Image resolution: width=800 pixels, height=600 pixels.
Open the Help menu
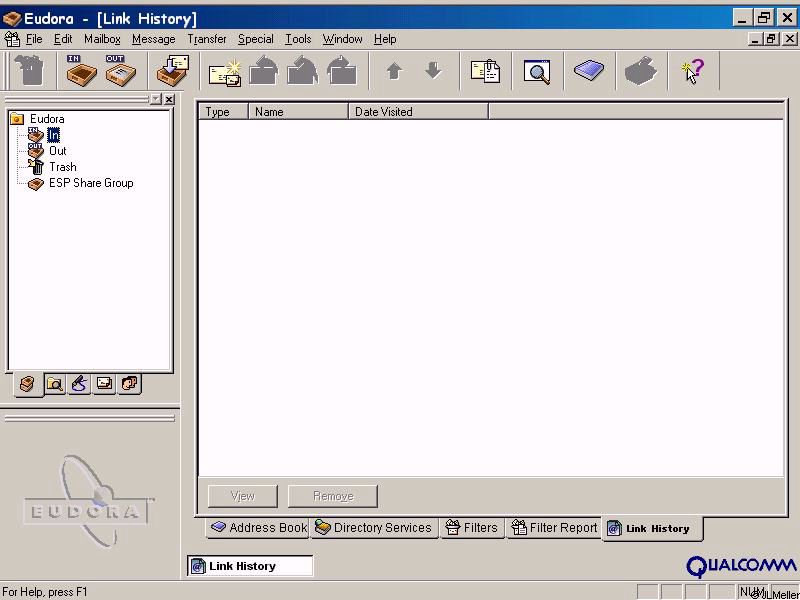[x=385, y=39]
